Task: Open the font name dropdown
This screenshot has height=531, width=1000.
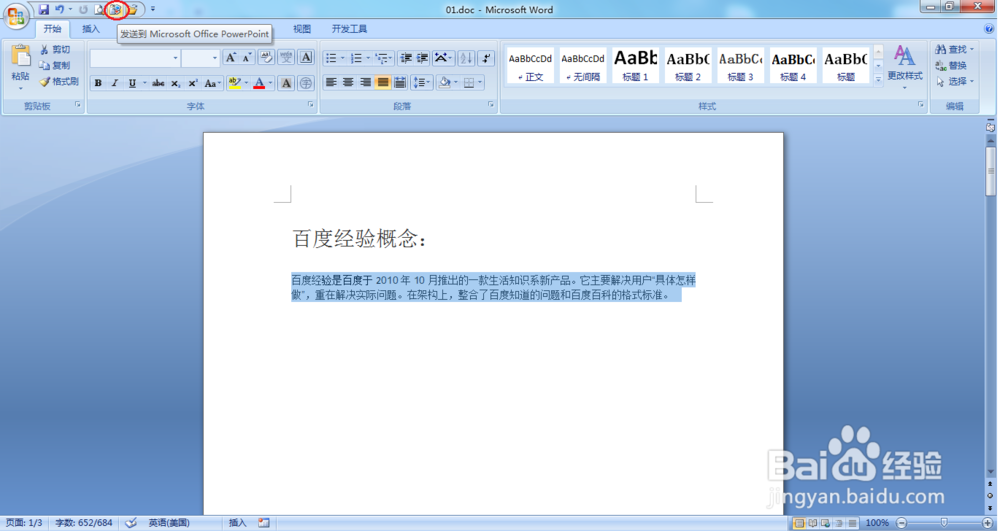Action: pos(175,58)
